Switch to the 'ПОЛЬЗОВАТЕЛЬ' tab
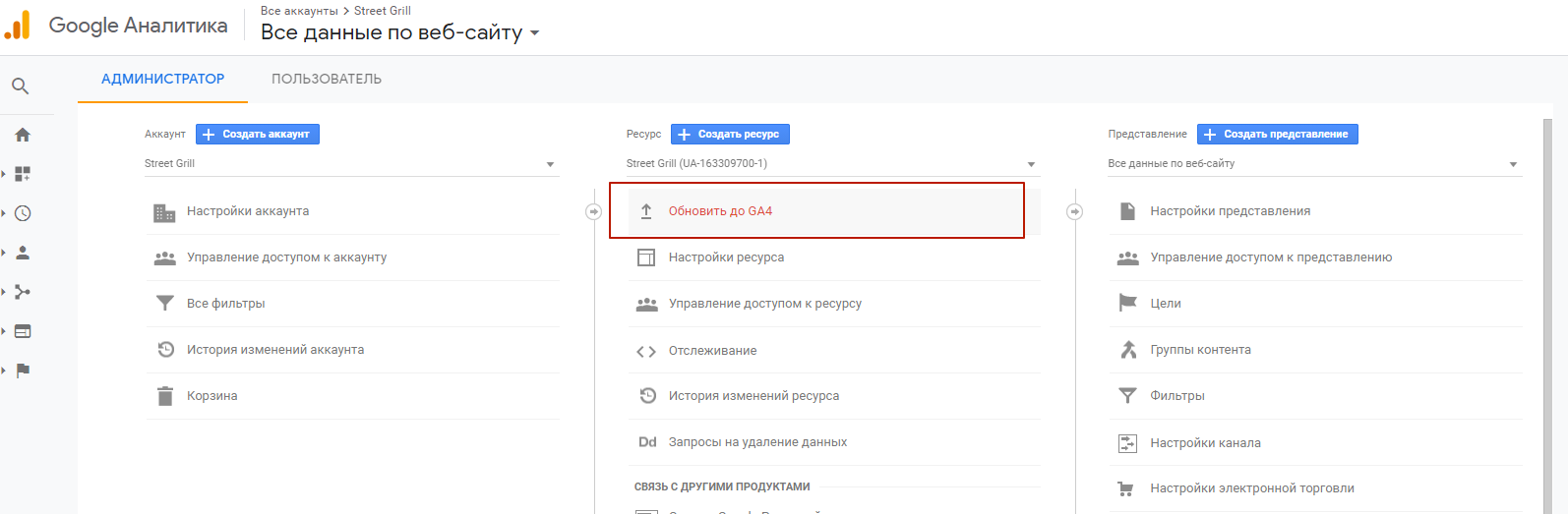 327,79
